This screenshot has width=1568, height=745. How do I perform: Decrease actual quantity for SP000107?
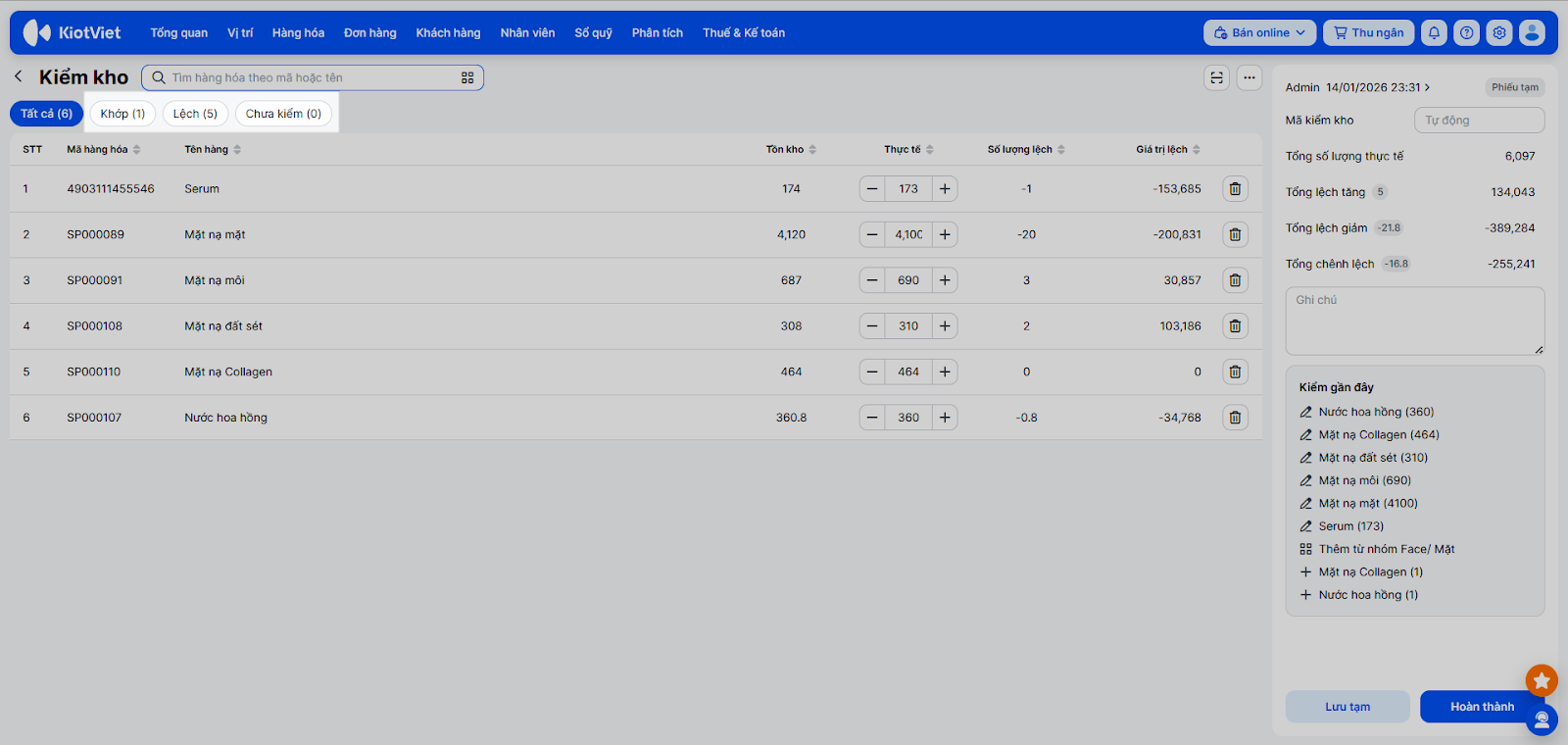872,418
